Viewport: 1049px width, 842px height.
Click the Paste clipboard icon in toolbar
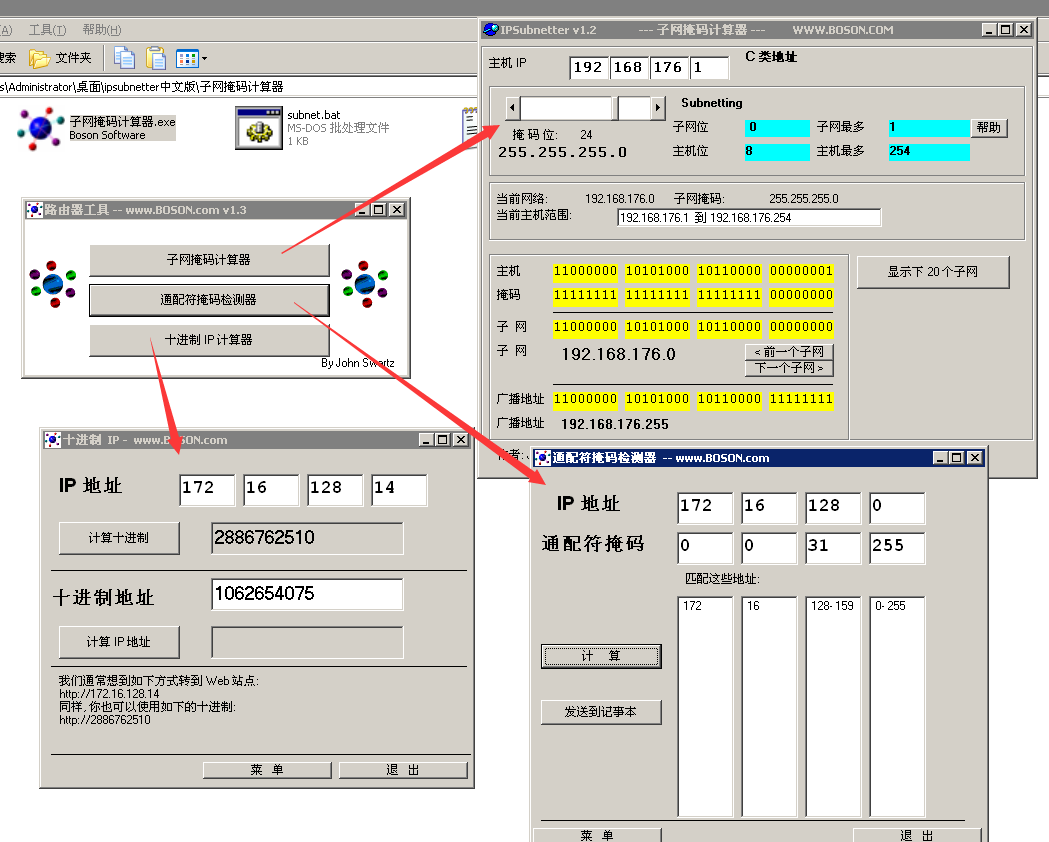coord(156,58)
